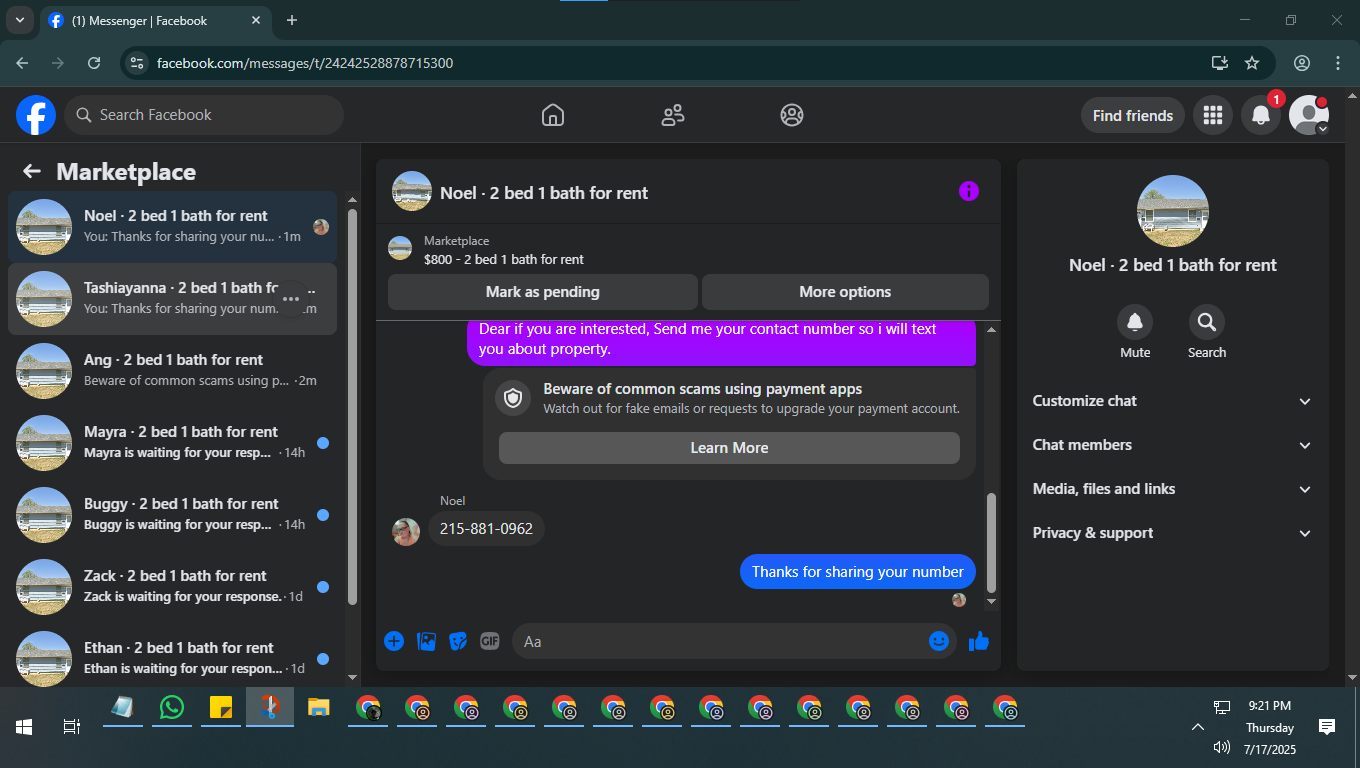Choose a GIF in composer
Image resolution: width=1360 pixels, height=768 pixels.
pos(489,641)
